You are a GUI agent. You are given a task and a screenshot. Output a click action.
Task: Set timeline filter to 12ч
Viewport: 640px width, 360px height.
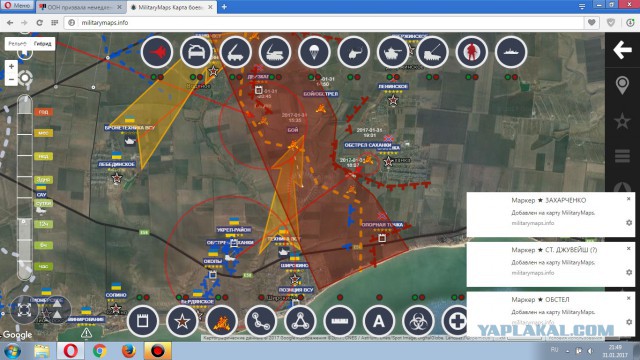pos(43,224)
